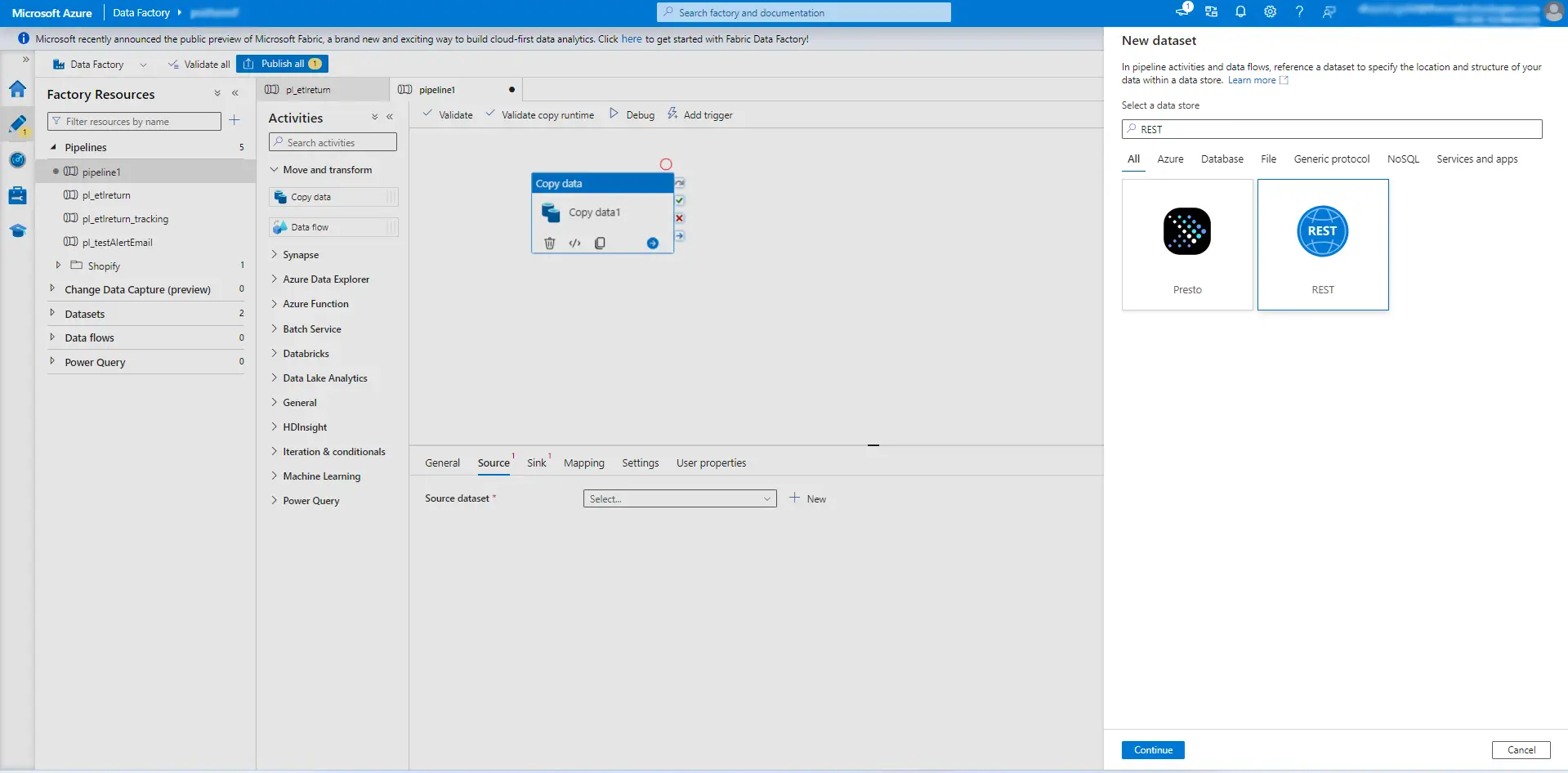The width and height of the screenshot is (1568, 773).
Task: Click New to create source dataset
Action: click(x=807, y=498)
